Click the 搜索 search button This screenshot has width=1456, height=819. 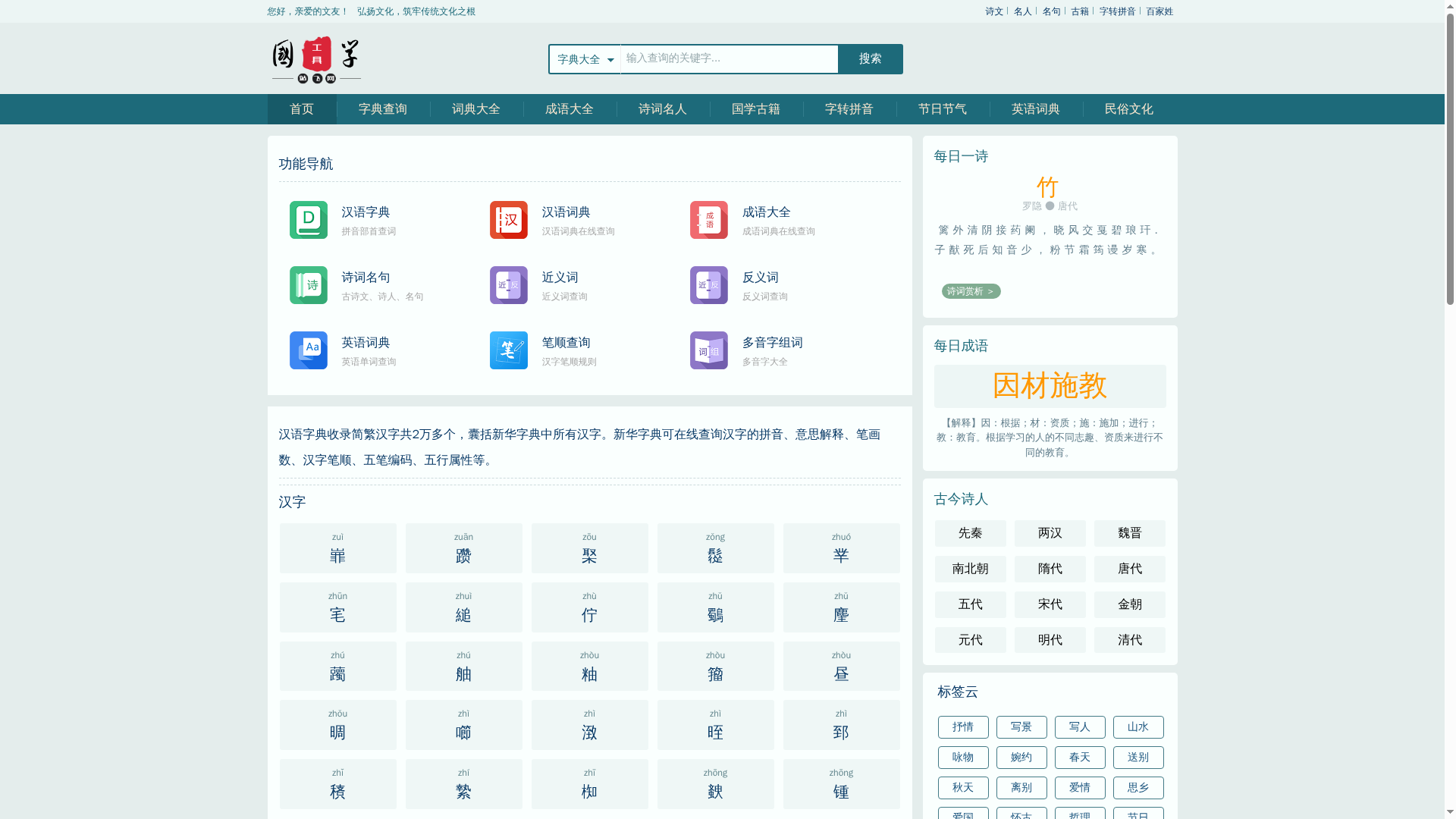[x=869, y=58]
